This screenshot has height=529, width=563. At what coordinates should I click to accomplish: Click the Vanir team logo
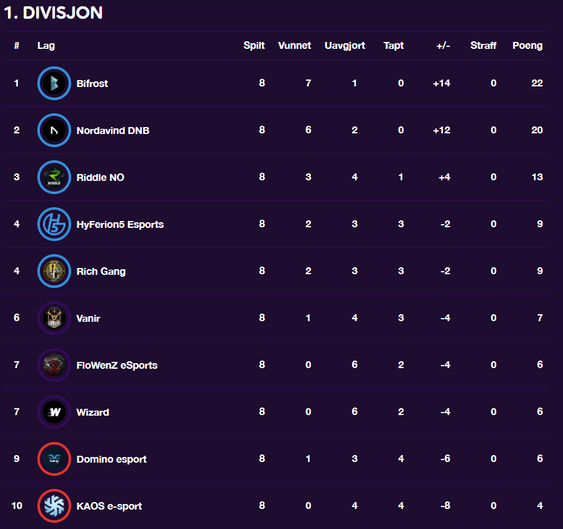pyautogui.click(x=54, y=318)
